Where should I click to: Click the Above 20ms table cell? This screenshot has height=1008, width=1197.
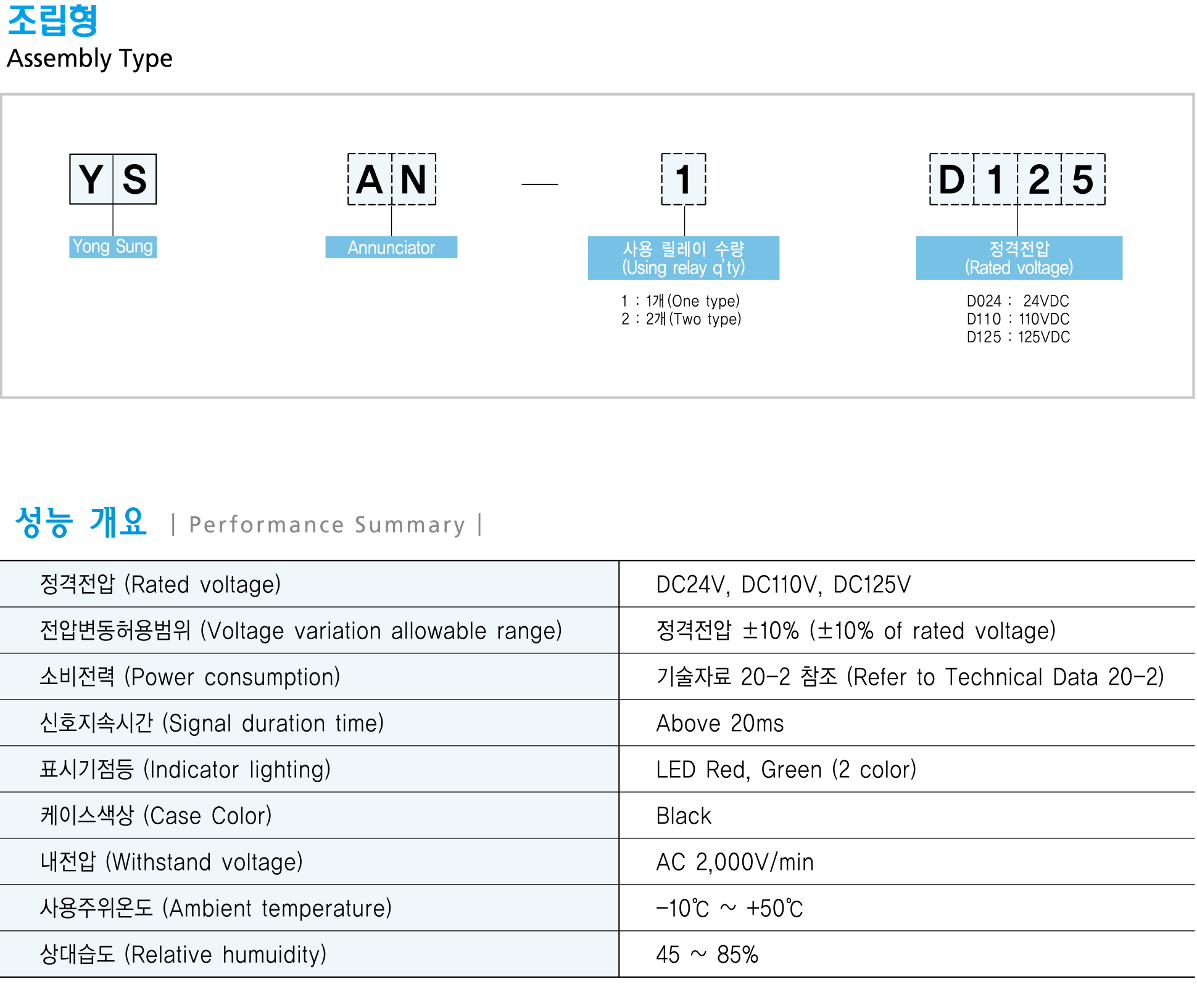click(719, 723)
